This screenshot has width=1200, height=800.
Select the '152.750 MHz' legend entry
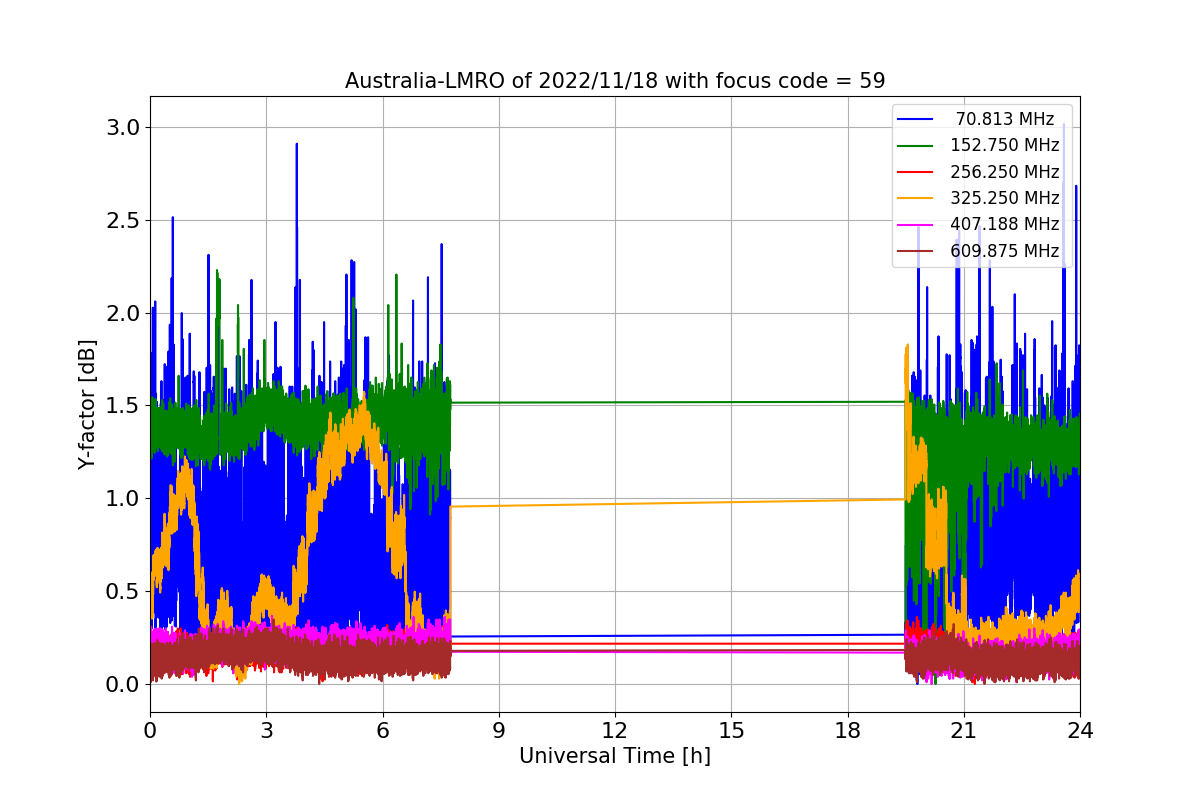tap(1005, 146)
